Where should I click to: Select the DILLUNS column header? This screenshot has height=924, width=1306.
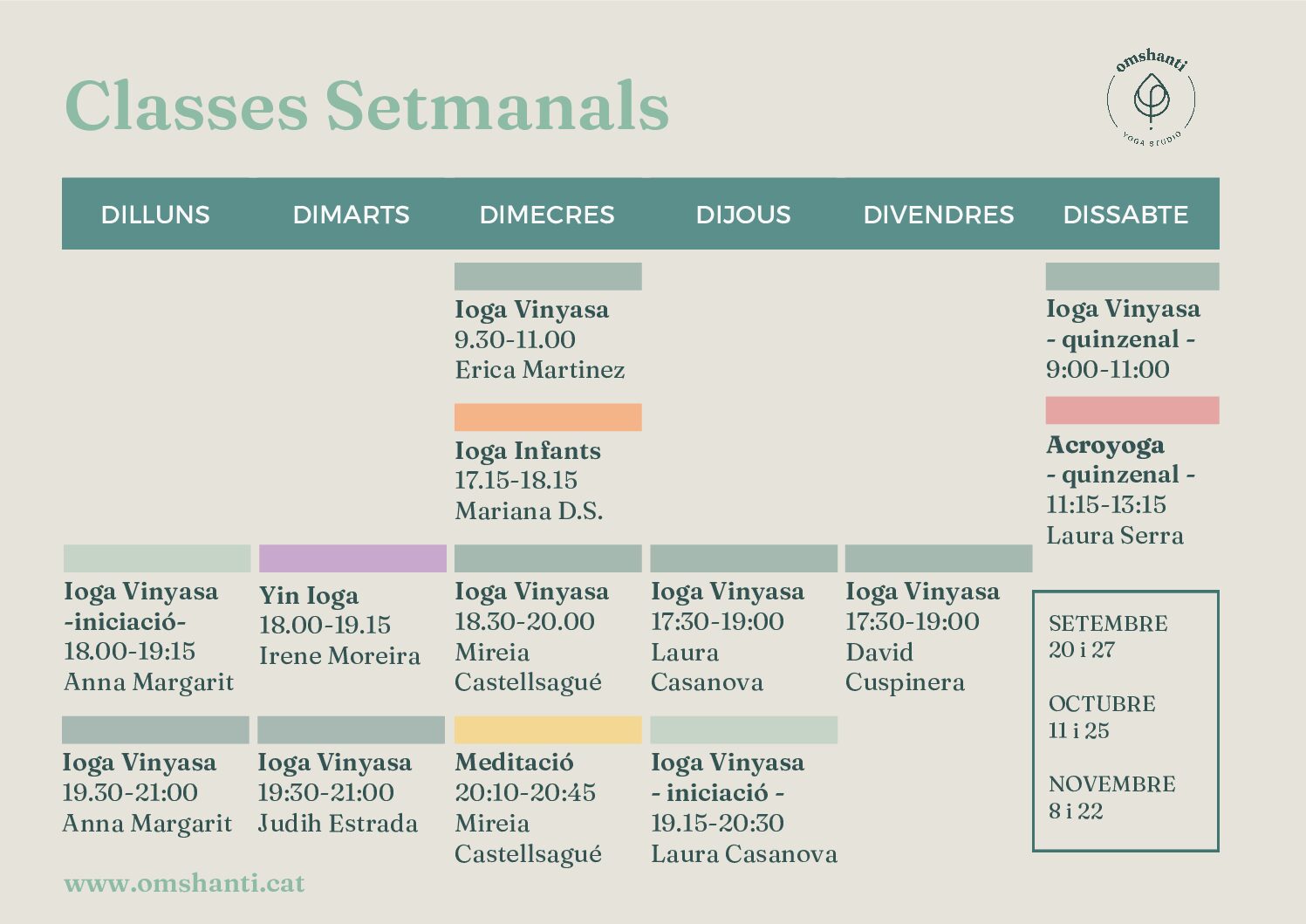tap(155, 215)
